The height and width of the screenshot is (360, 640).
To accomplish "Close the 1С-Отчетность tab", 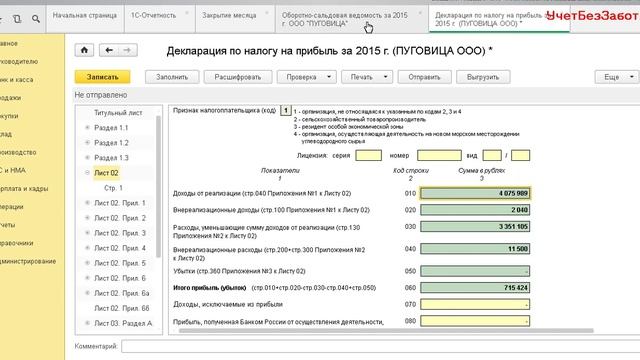I will pyautogui.click(x=187, y=13).
